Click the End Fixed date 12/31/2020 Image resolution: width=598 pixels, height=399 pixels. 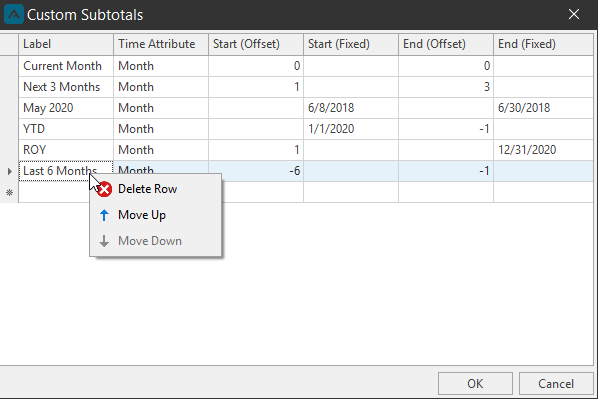tap(543, 150)
